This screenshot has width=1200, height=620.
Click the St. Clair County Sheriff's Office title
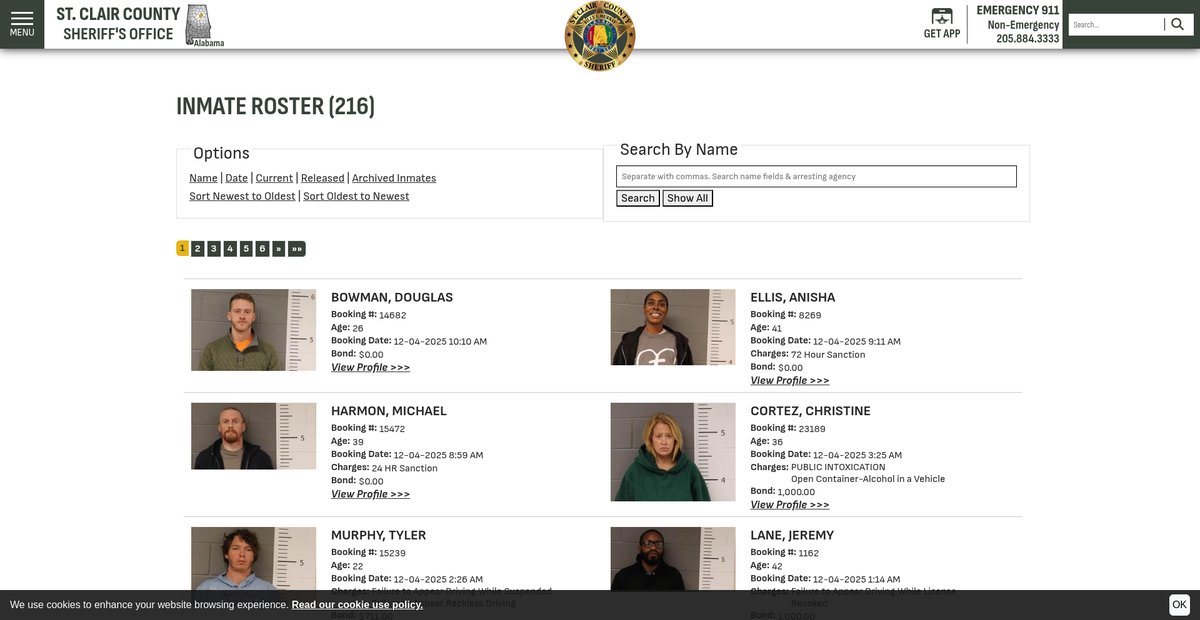click(x=118, y=24)
